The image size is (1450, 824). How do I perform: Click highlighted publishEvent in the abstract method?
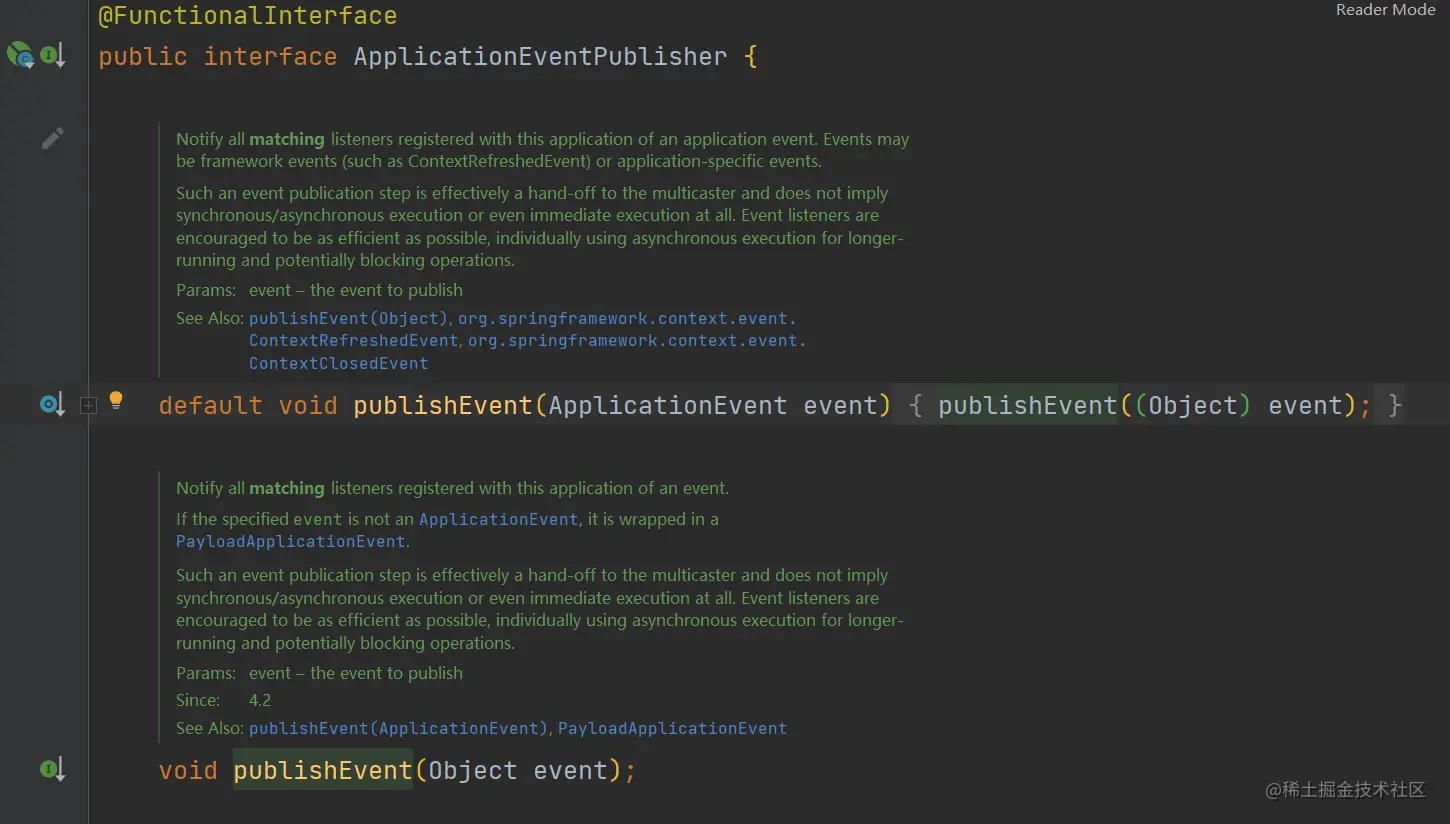click(x=323, y=770)
